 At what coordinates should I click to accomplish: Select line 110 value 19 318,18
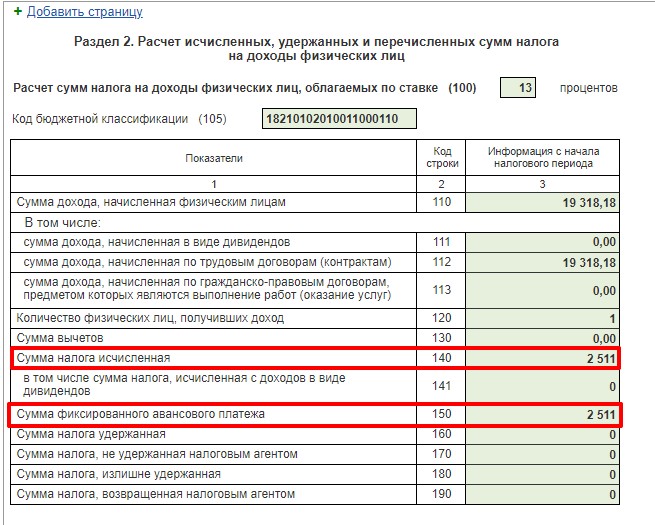pyautogui.click(x=542, y=203)
